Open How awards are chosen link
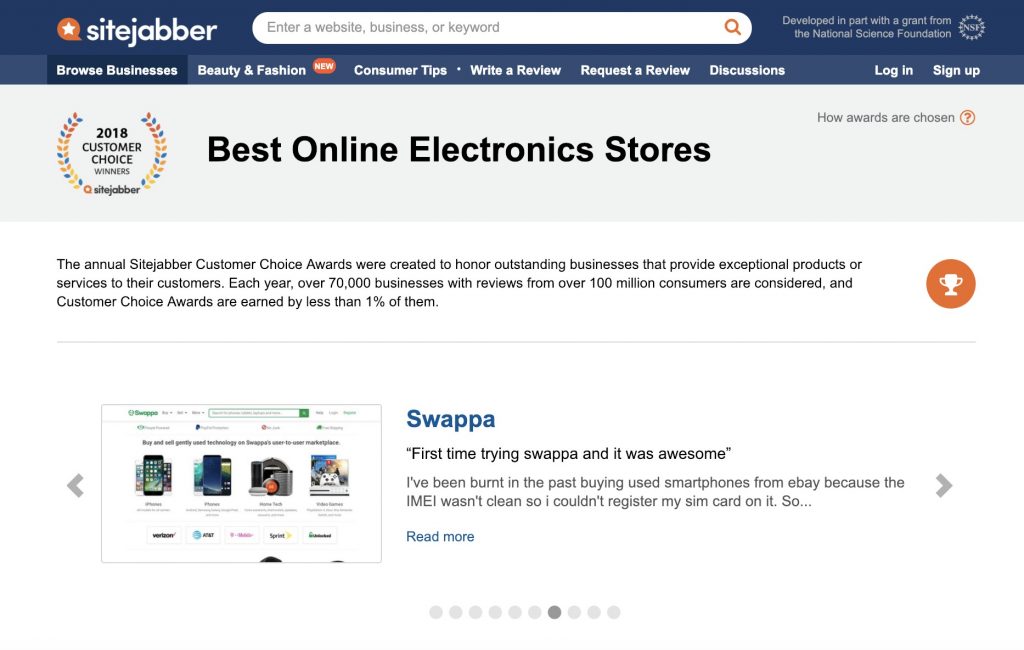1024x650 pixels. 886,118
